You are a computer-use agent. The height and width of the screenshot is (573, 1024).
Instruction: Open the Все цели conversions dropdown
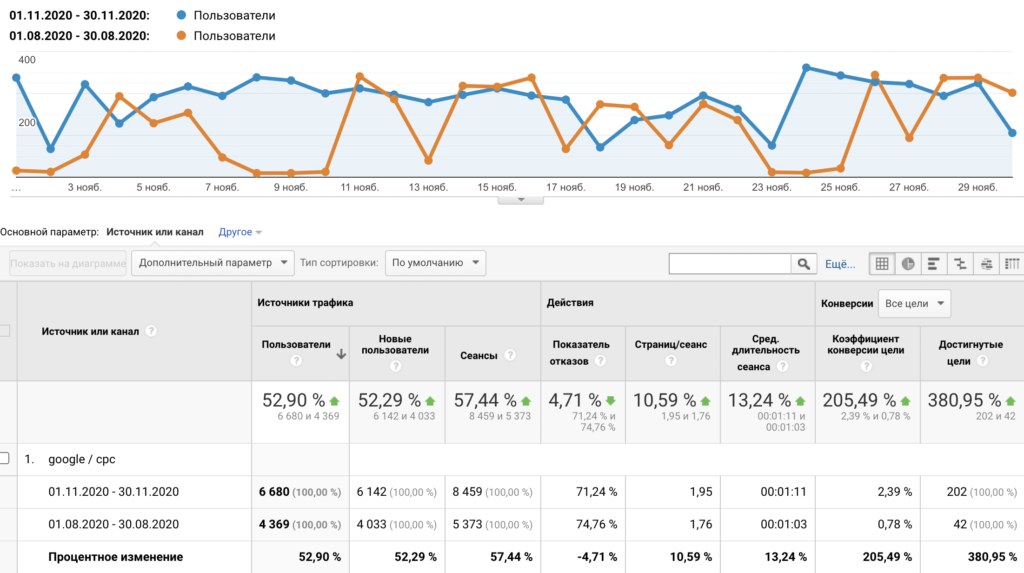pos(914,303)
